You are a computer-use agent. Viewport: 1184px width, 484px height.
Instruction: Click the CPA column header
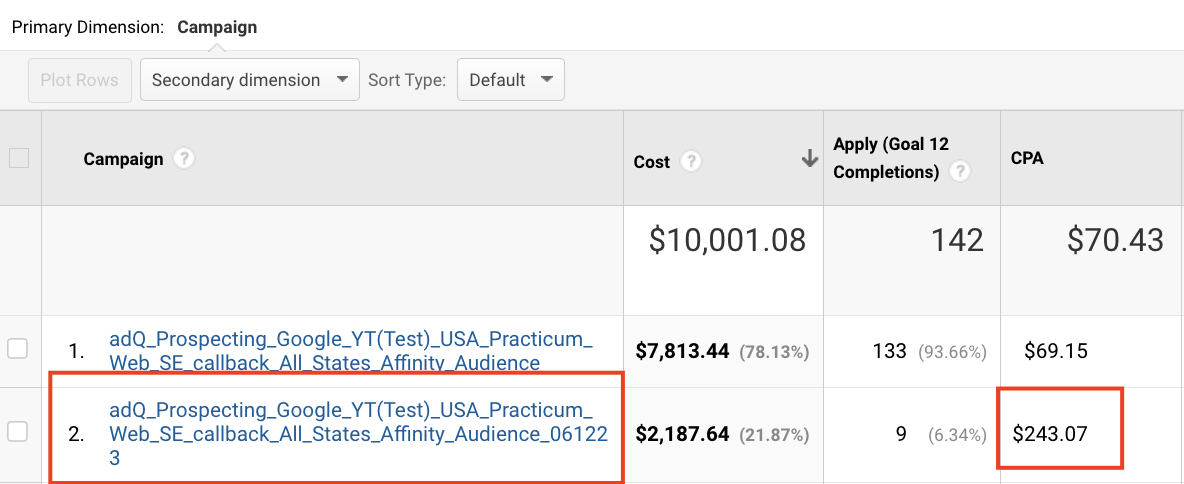point(1027,158)
